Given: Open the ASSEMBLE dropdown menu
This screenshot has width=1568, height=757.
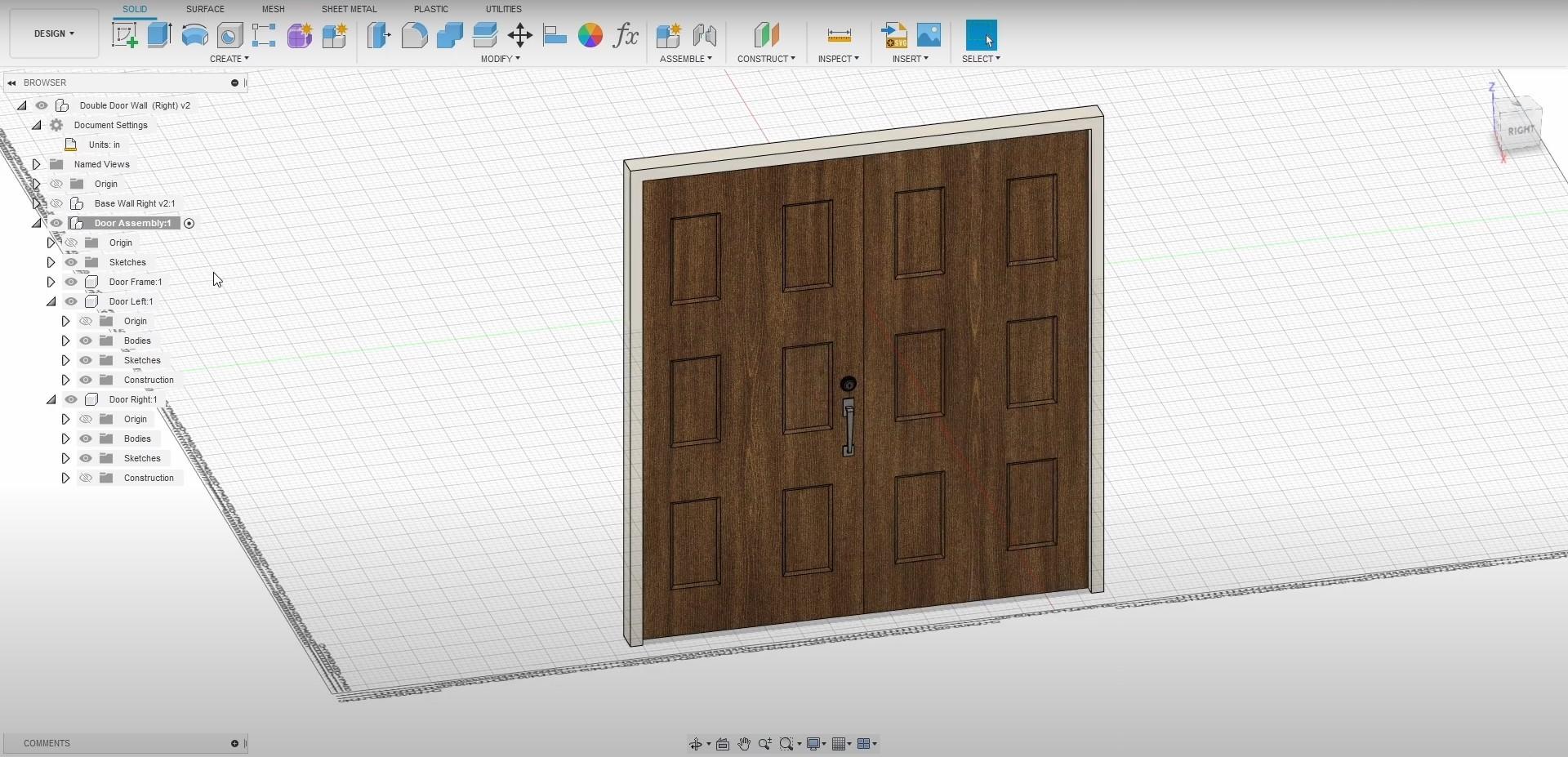Looking at the screenshot, I should click(x=686, y=59).
